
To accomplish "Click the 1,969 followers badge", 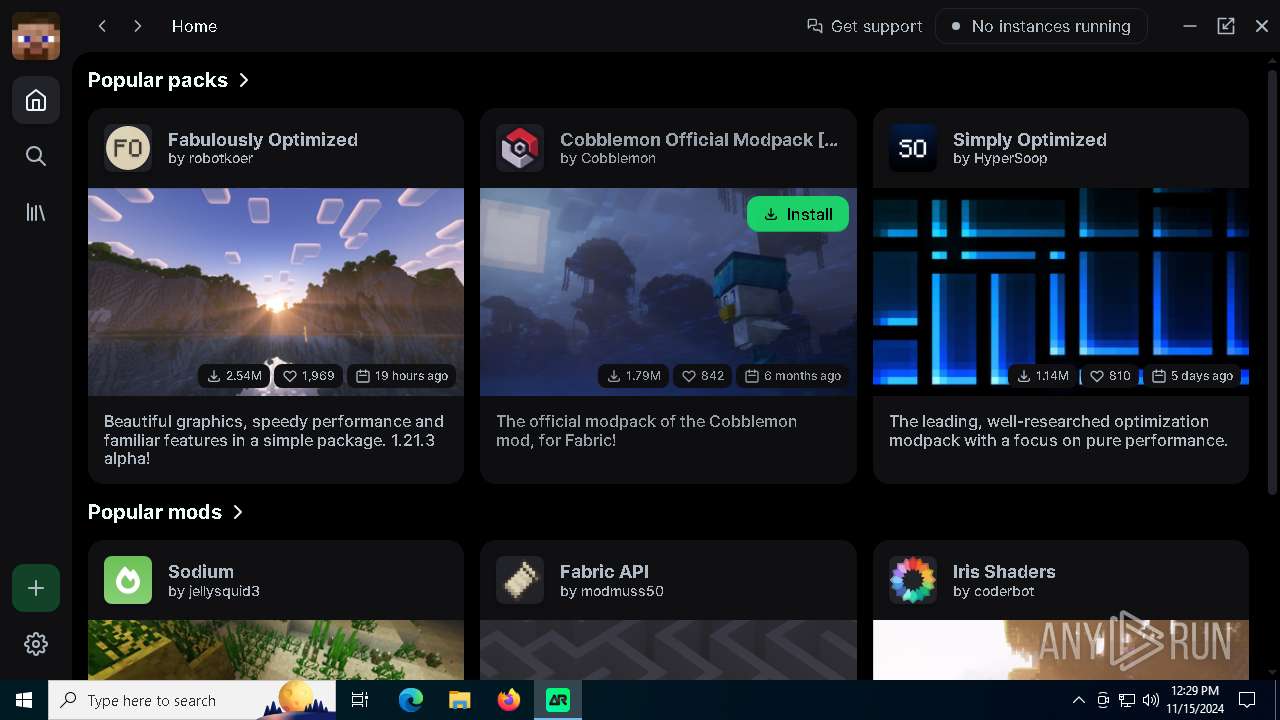I will (309, 376).
